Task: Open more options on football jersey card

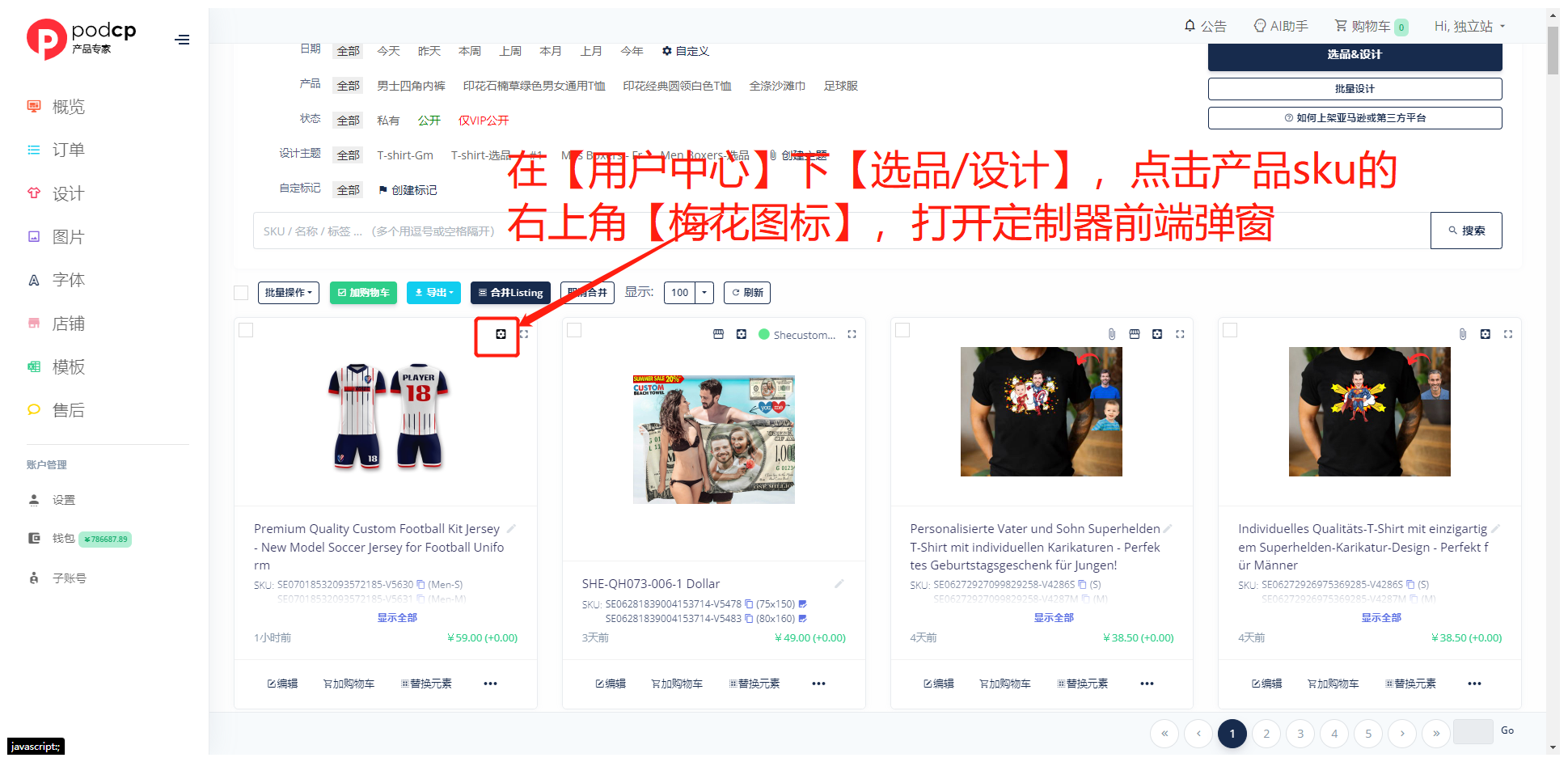Action: pos(491,684)
